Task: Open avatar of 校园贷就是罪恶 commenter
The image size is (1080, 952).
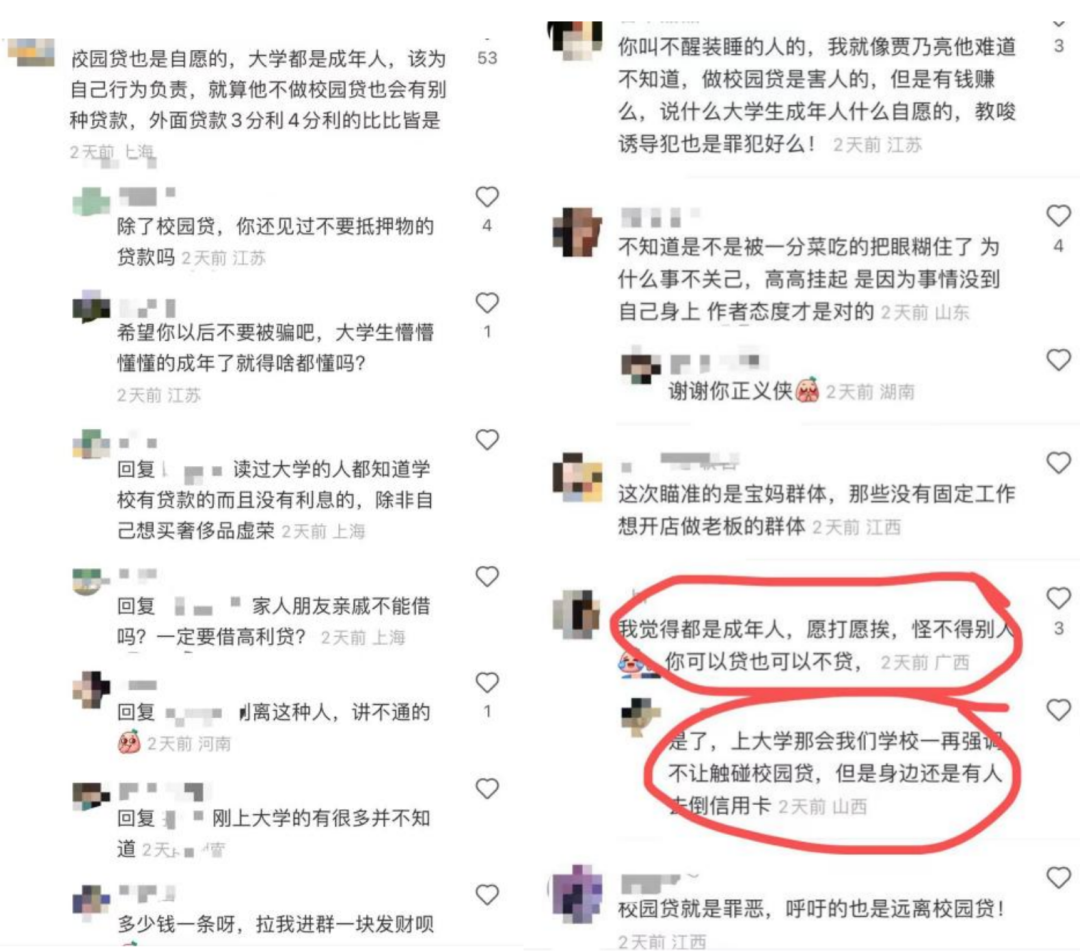Action: coord(577,889)
